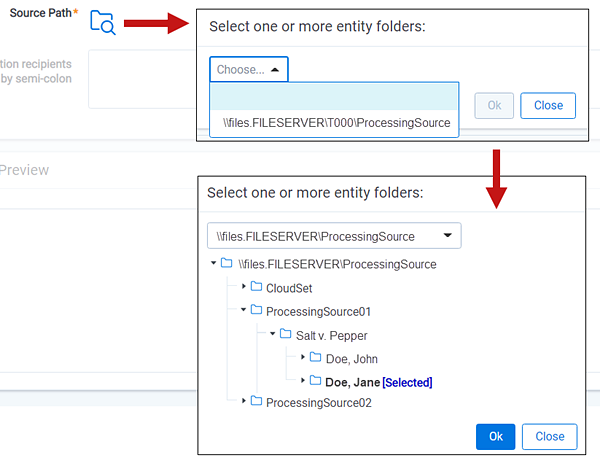Click the Doe, John folder icon
Image resolution: width=600 pixels, height=466 pixels.
tap(315, 357)
